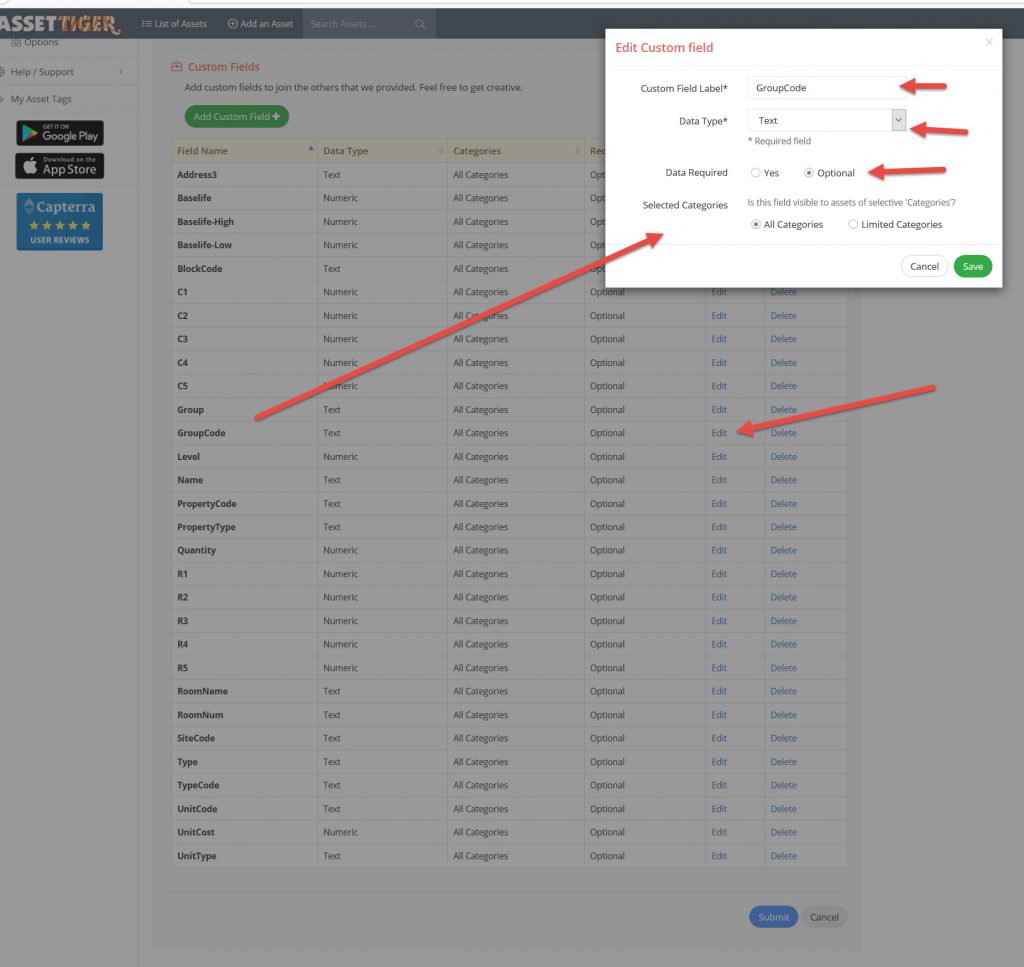This screenshot has height=967, width=1024.
Task: Choose the Limited Categories radio button
Action: [853, 225]
